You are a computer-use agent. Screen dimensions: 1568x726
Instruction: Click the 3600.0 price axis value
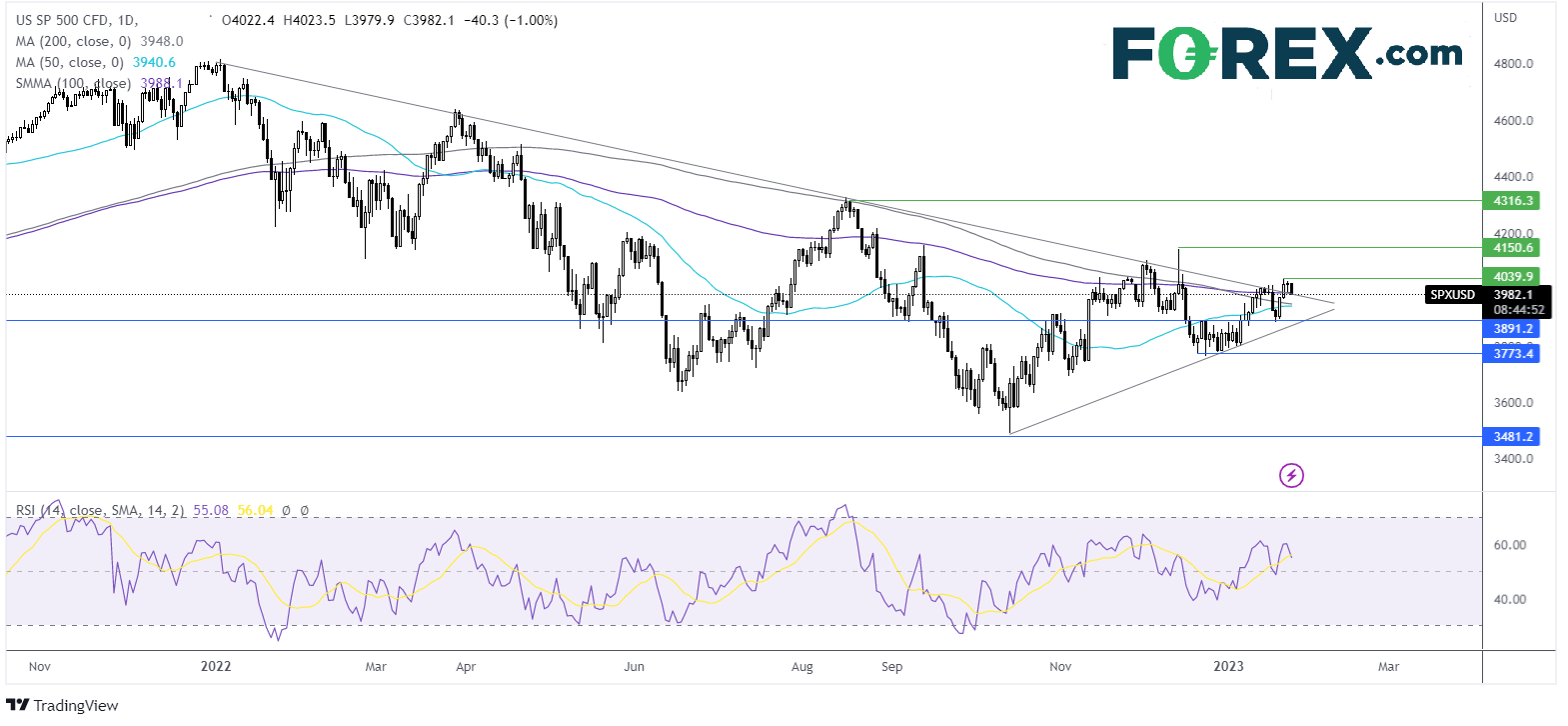click(x=1513, y=403)
